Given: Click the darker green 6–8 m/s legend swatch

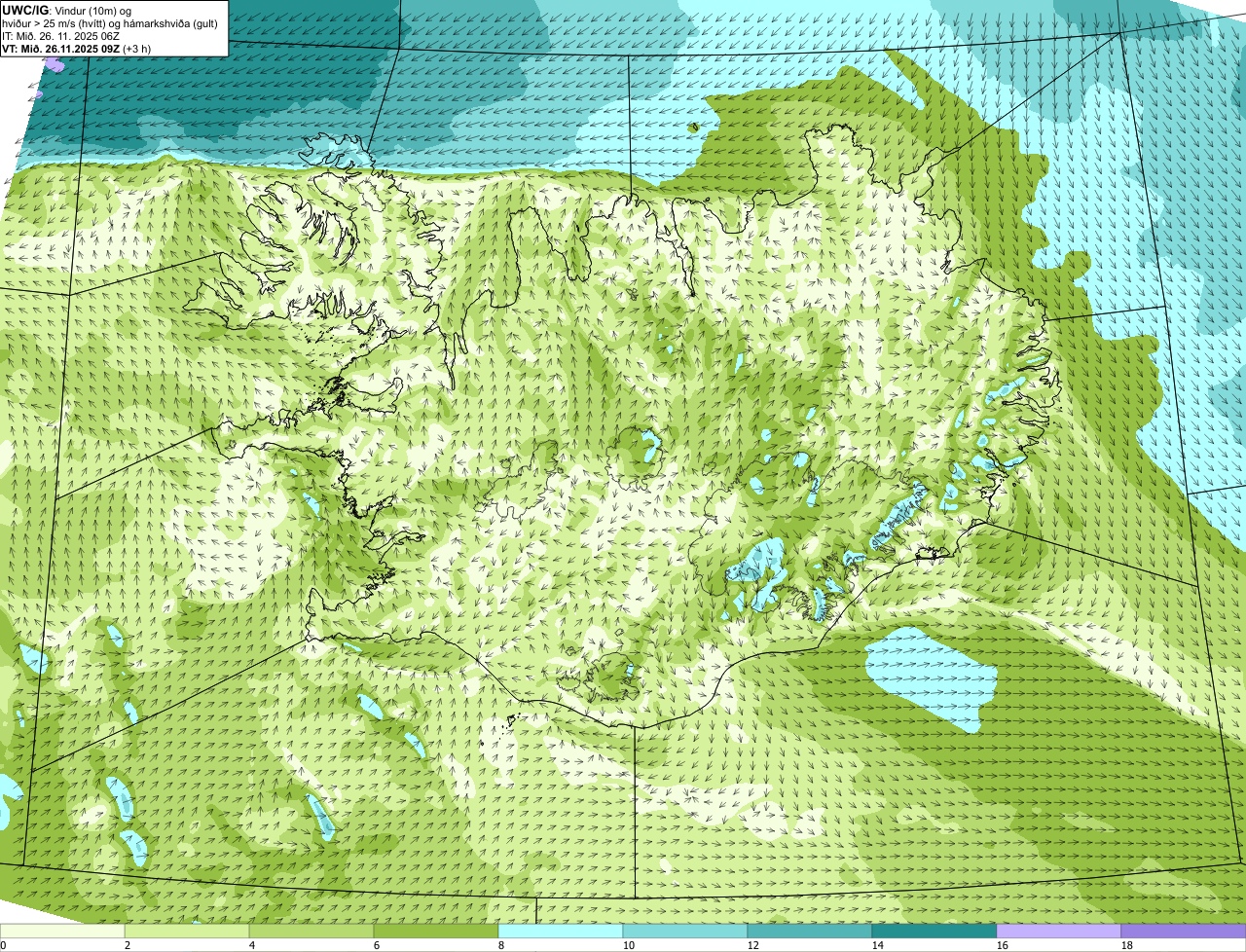Looking at the screenshot, I should tap(436, 932).
